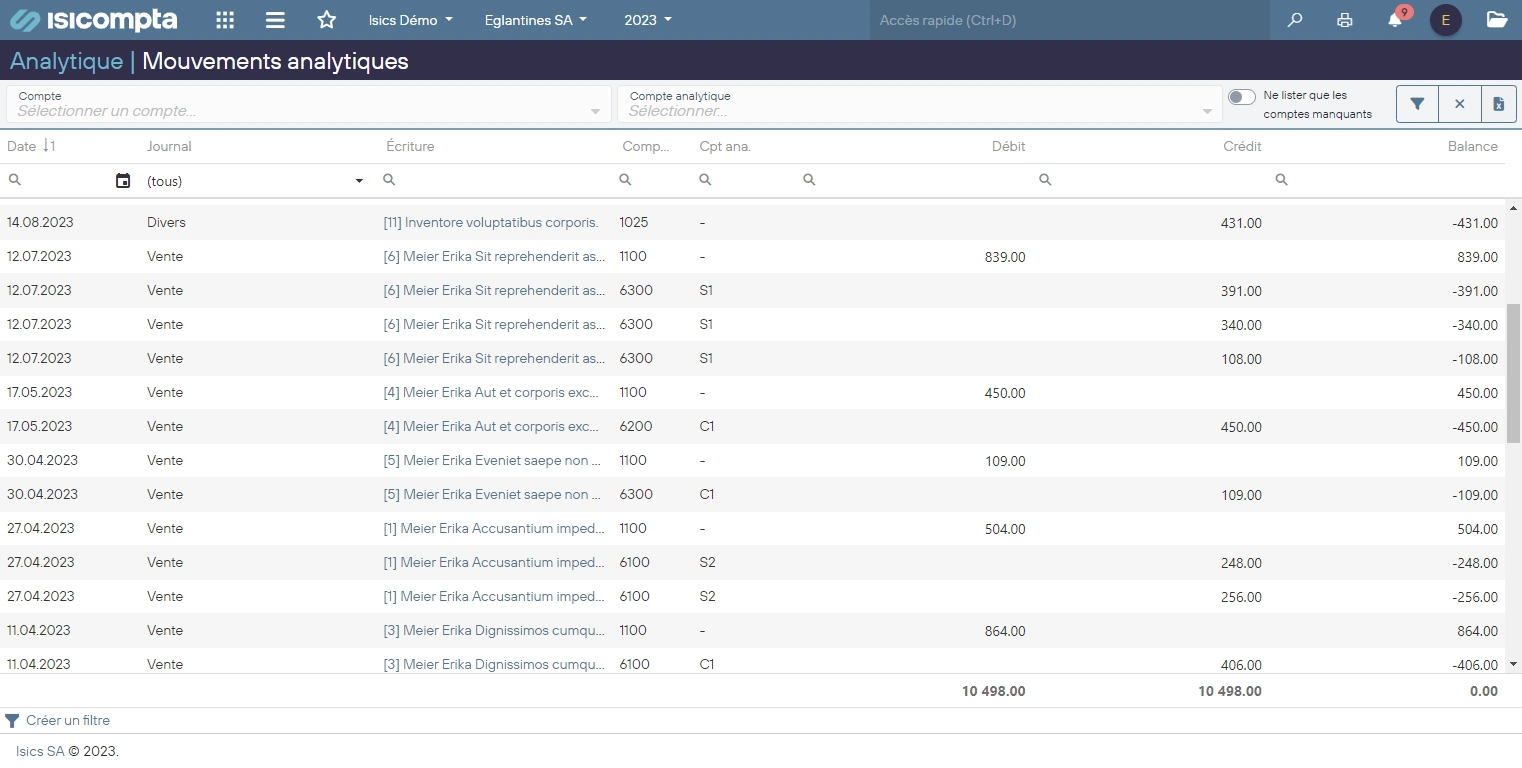This screenshot has width=1522, height=768.
Task: Click the 0.00 balance total
Action: tap(1484, 691)
